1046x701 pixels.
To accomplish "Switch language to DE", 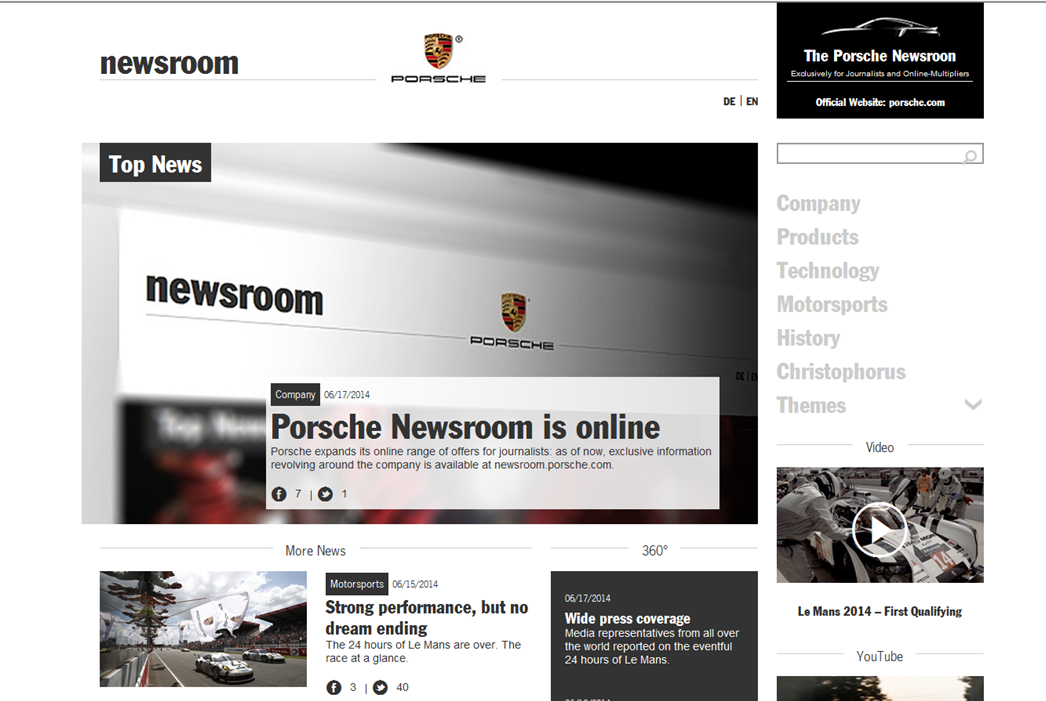I will click(729, 102).
